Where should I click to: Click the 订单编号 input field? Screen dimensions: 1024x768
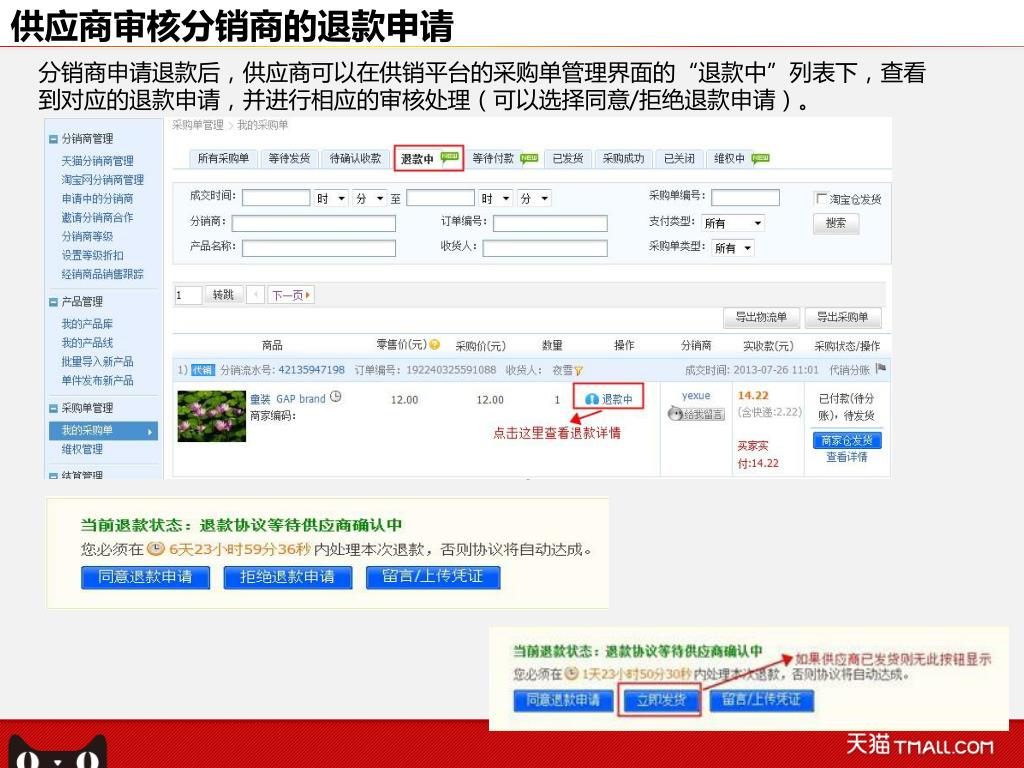tap(550, 224)
